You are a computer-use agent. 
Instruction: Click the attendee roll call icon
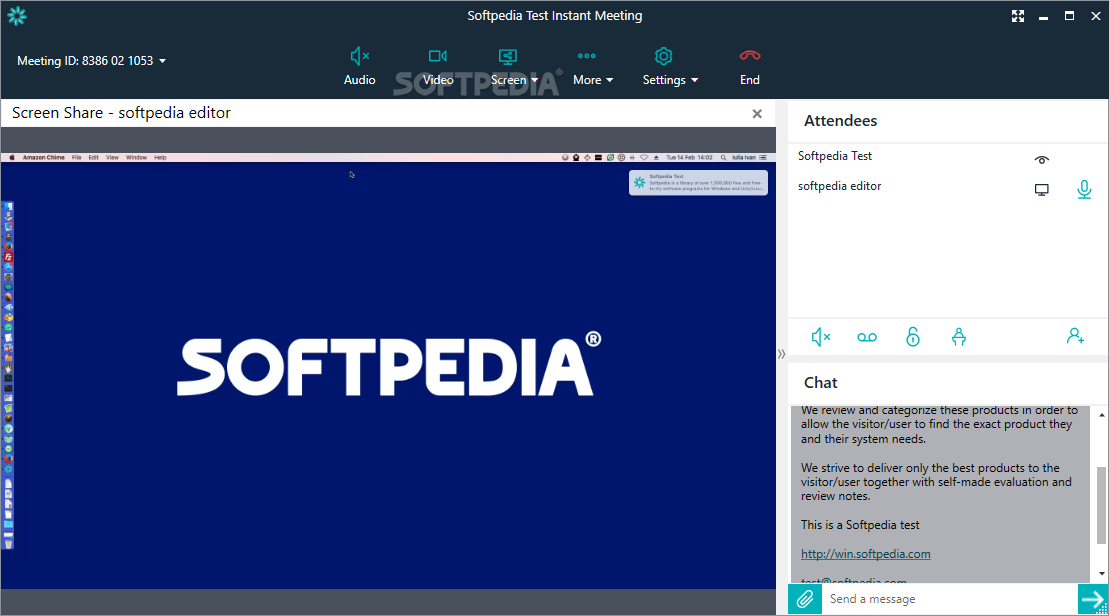tap(959, 337)
